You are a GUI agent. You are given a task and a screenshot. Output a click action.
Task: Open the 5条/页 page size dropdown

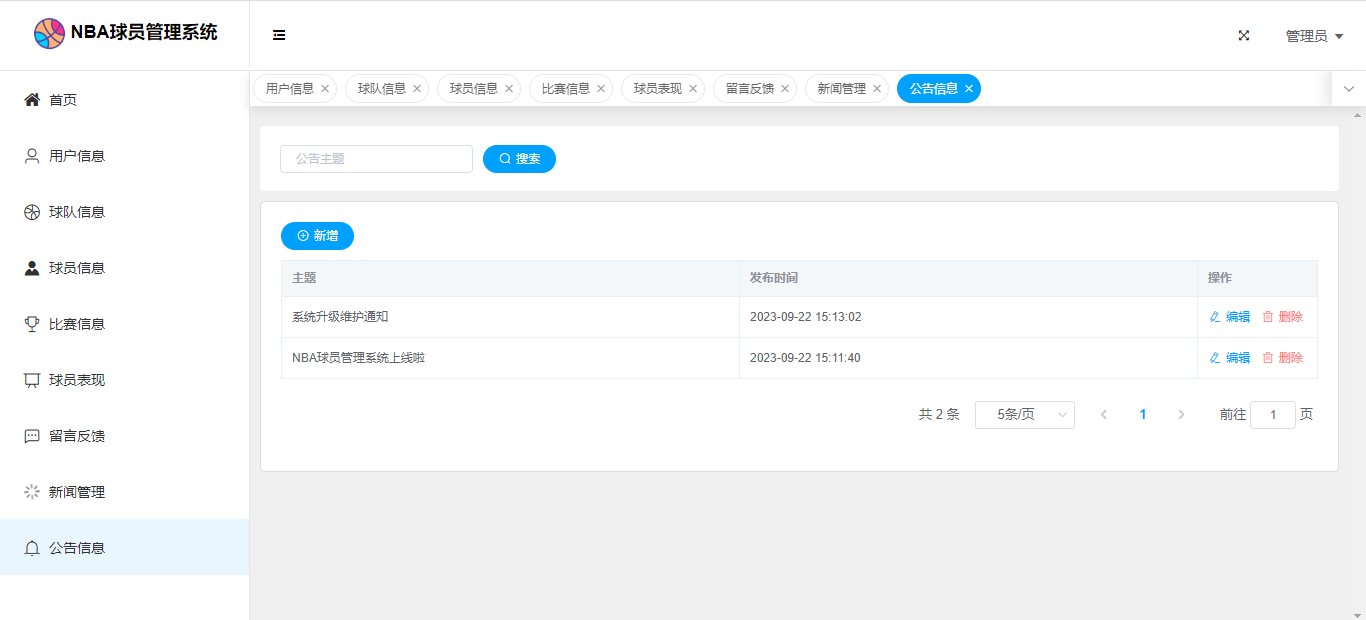pyautogui.click(x=1024, y=415)
